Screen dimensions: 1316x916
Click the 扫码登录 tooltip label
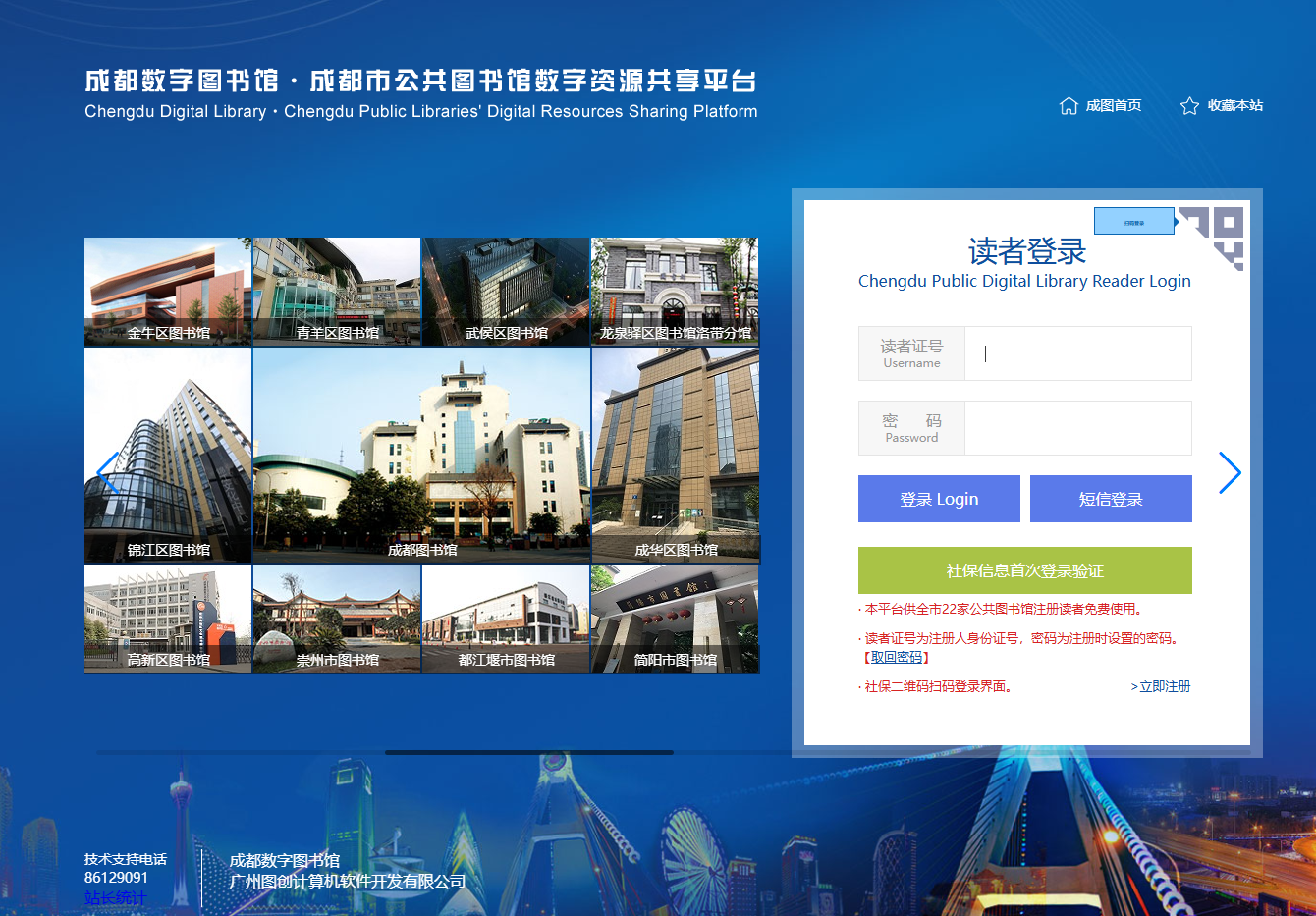click(x=1134, y=222)
